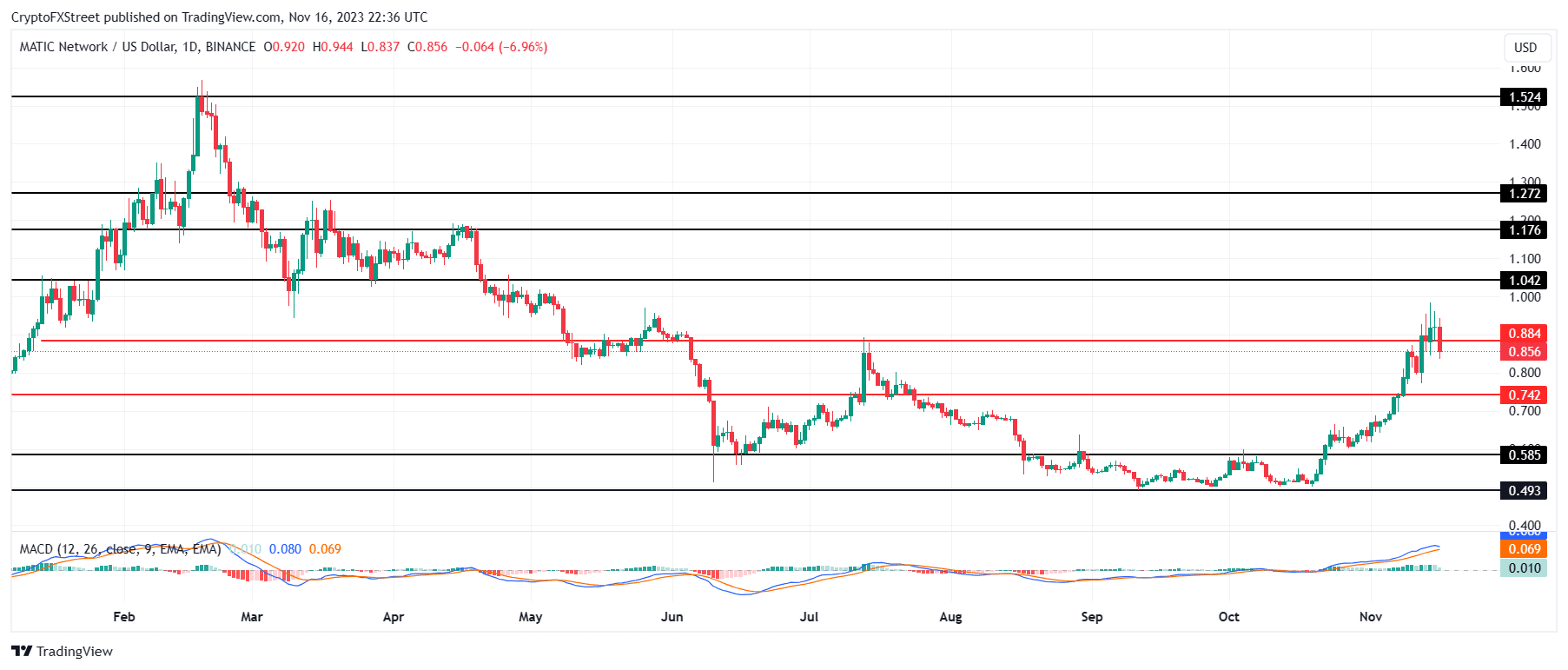
Task: Click the red 0.856 current price label
Action: tap(1524, 352)
